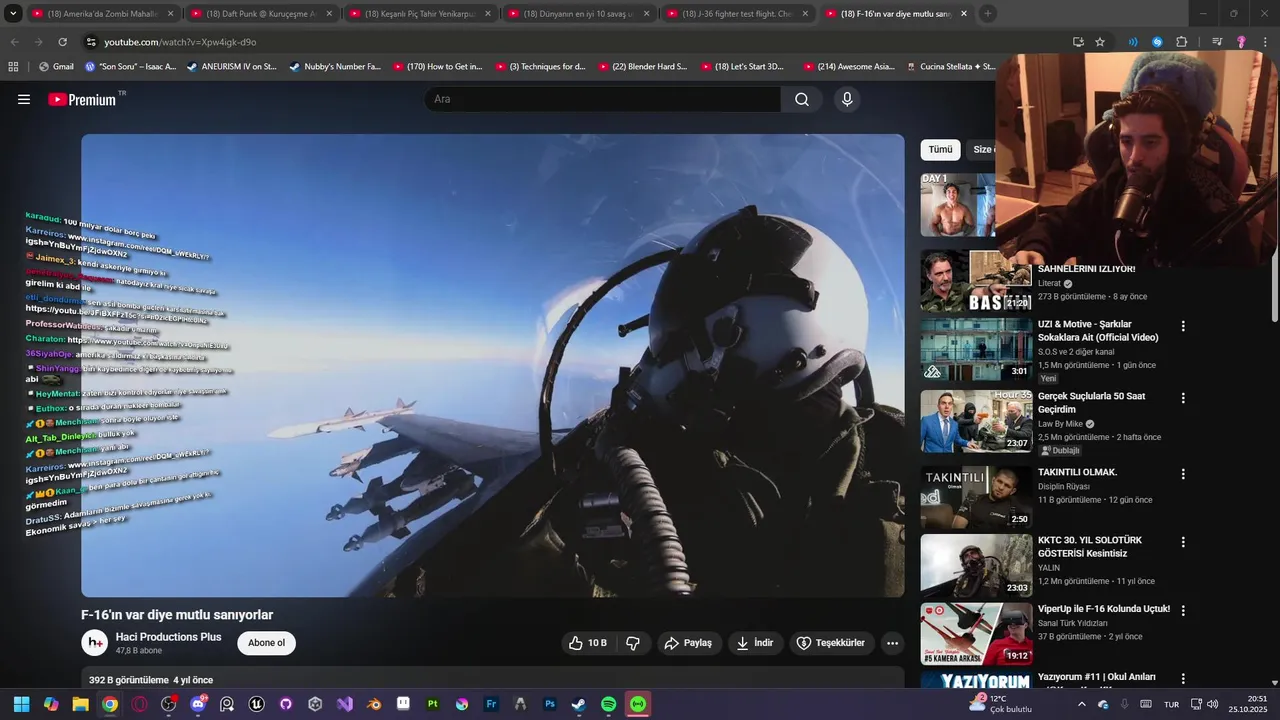Open Steam from the taskbar
This screenshot has width=1280, height=720.
point(579,704)
